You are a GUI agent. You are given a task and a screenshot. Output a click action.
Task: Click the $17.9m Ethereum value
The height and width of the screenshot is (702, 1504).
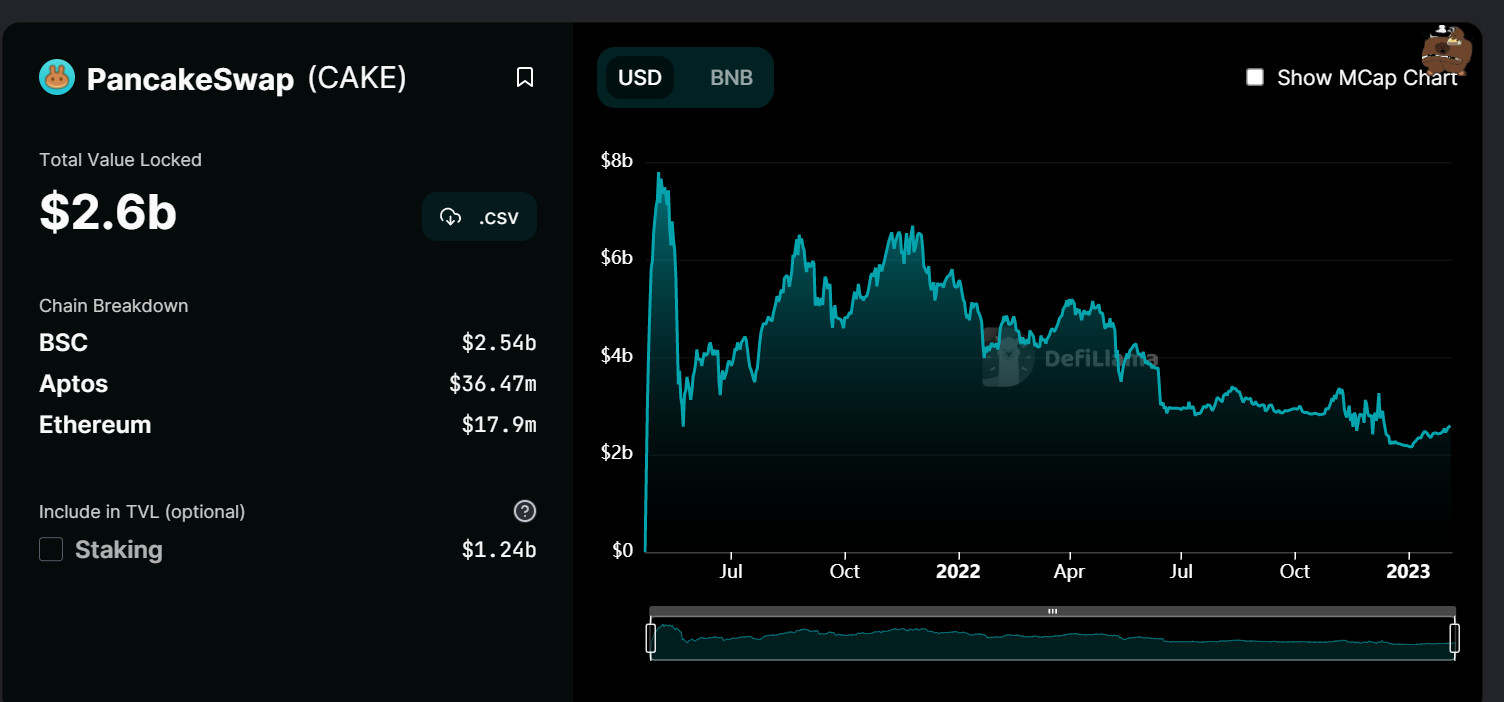click(499, 425)
